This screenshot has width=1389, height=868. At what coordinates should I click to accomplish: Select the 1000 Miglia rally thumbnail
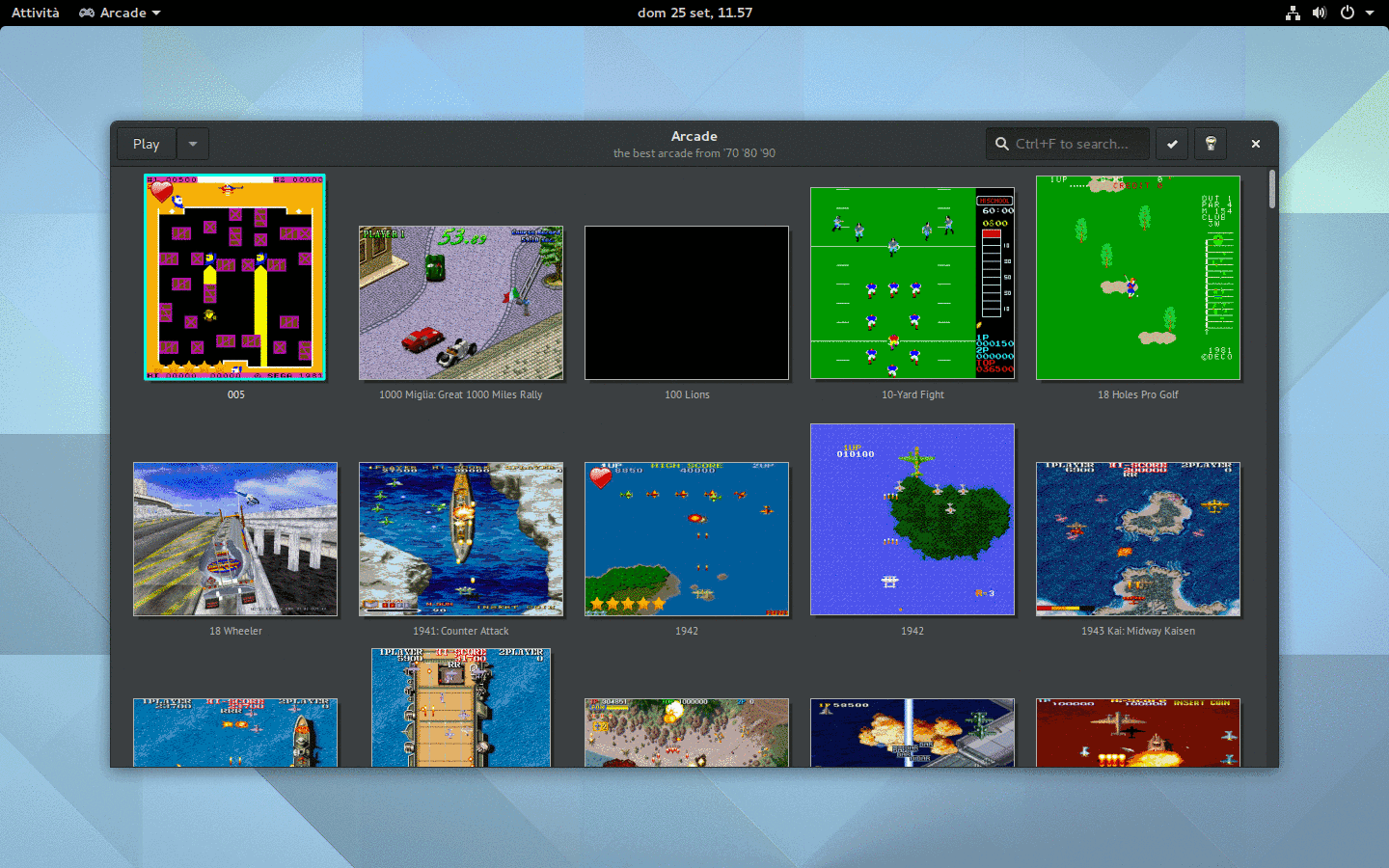(x=461, y=303)
